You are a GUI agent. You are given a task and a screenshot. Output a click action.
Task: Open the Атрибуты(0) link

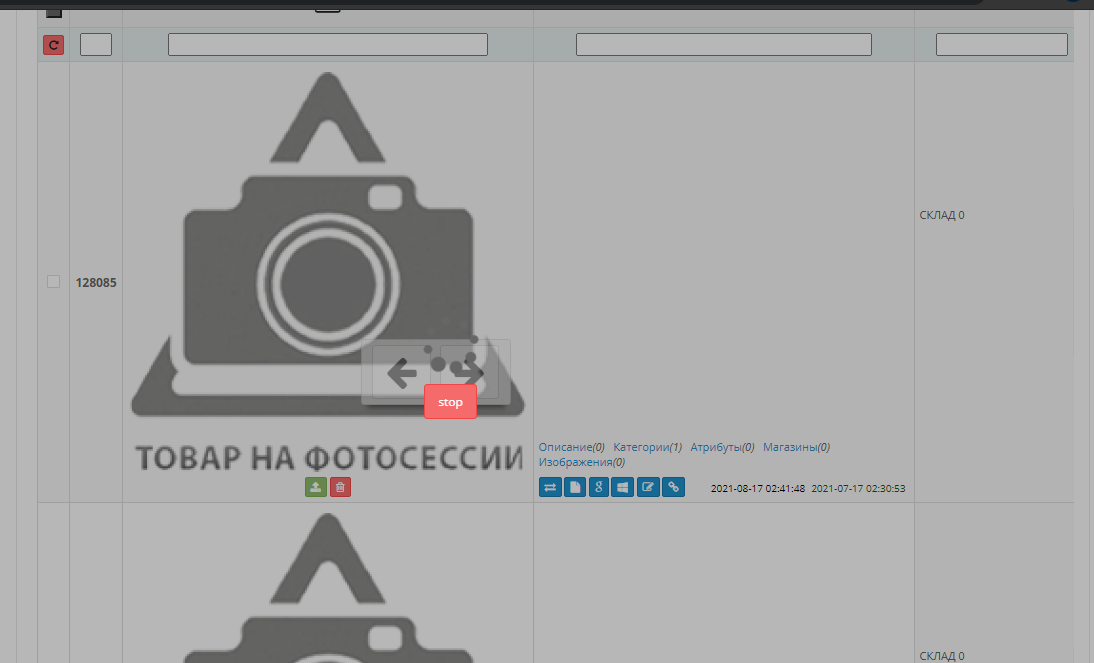pos(722,447)
